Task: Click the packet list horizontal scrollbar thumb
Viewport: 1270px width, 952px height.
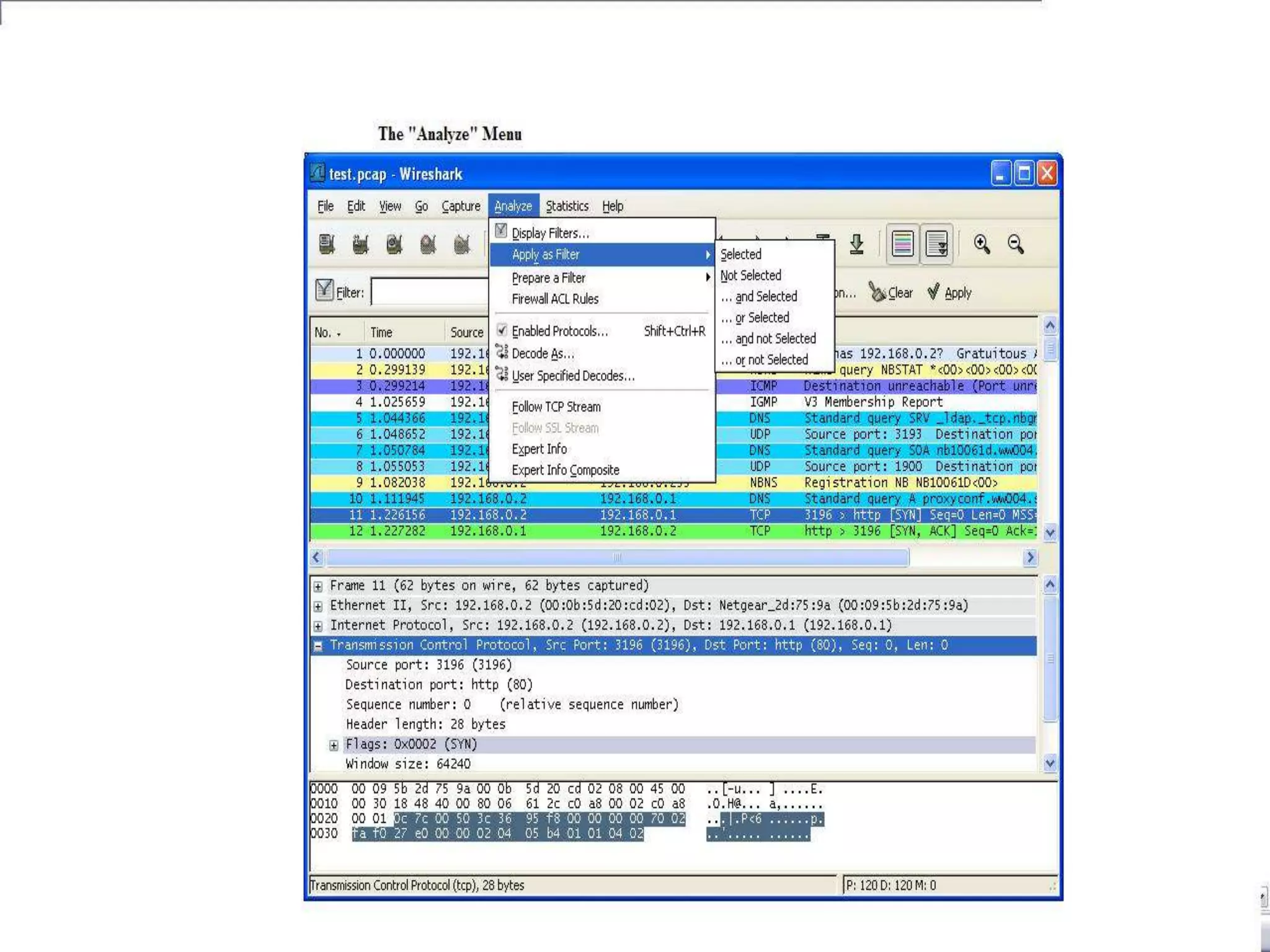Action: pyautogui.click(x=617, y=557)
